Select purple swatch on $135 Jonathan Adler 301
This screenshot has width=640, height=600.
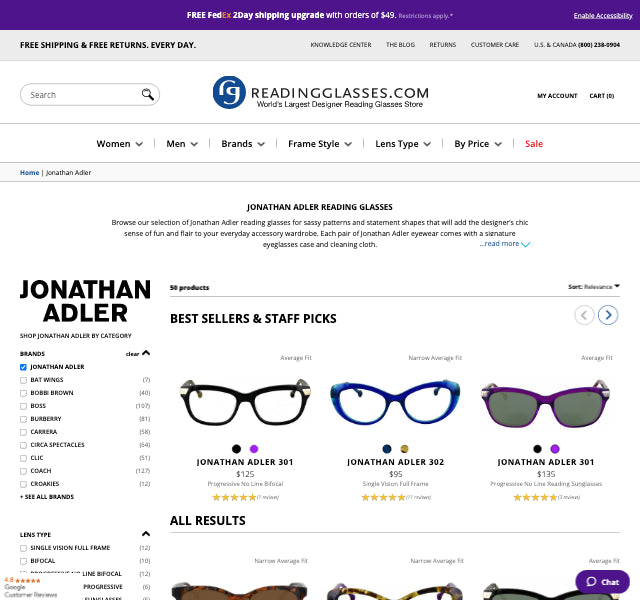click(555, 449)
